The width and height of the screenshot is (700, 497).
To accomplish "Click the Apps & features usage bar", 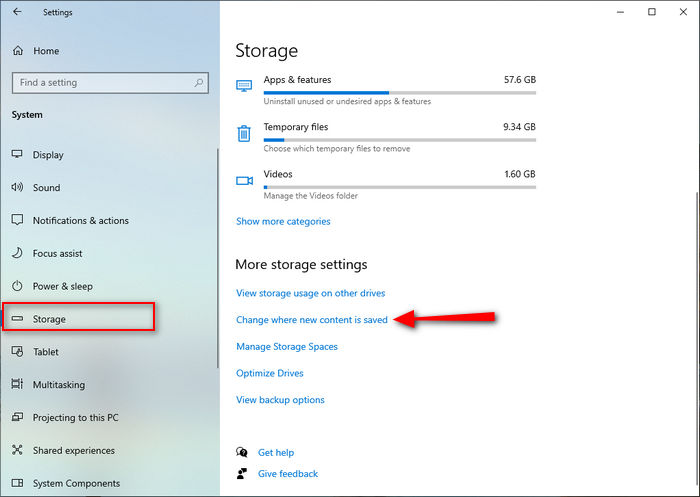I will 400,93.
